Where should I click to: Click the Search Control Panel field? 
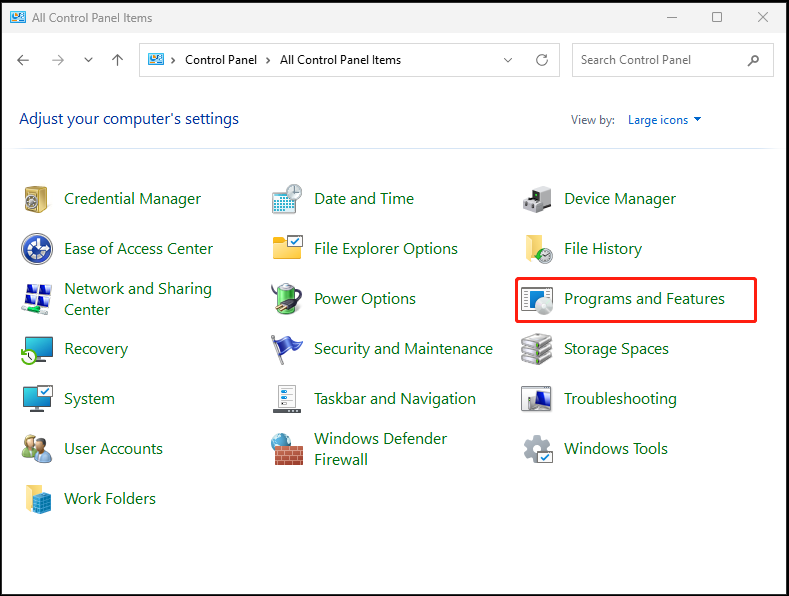pyautogui.click(x=673, y=60)
